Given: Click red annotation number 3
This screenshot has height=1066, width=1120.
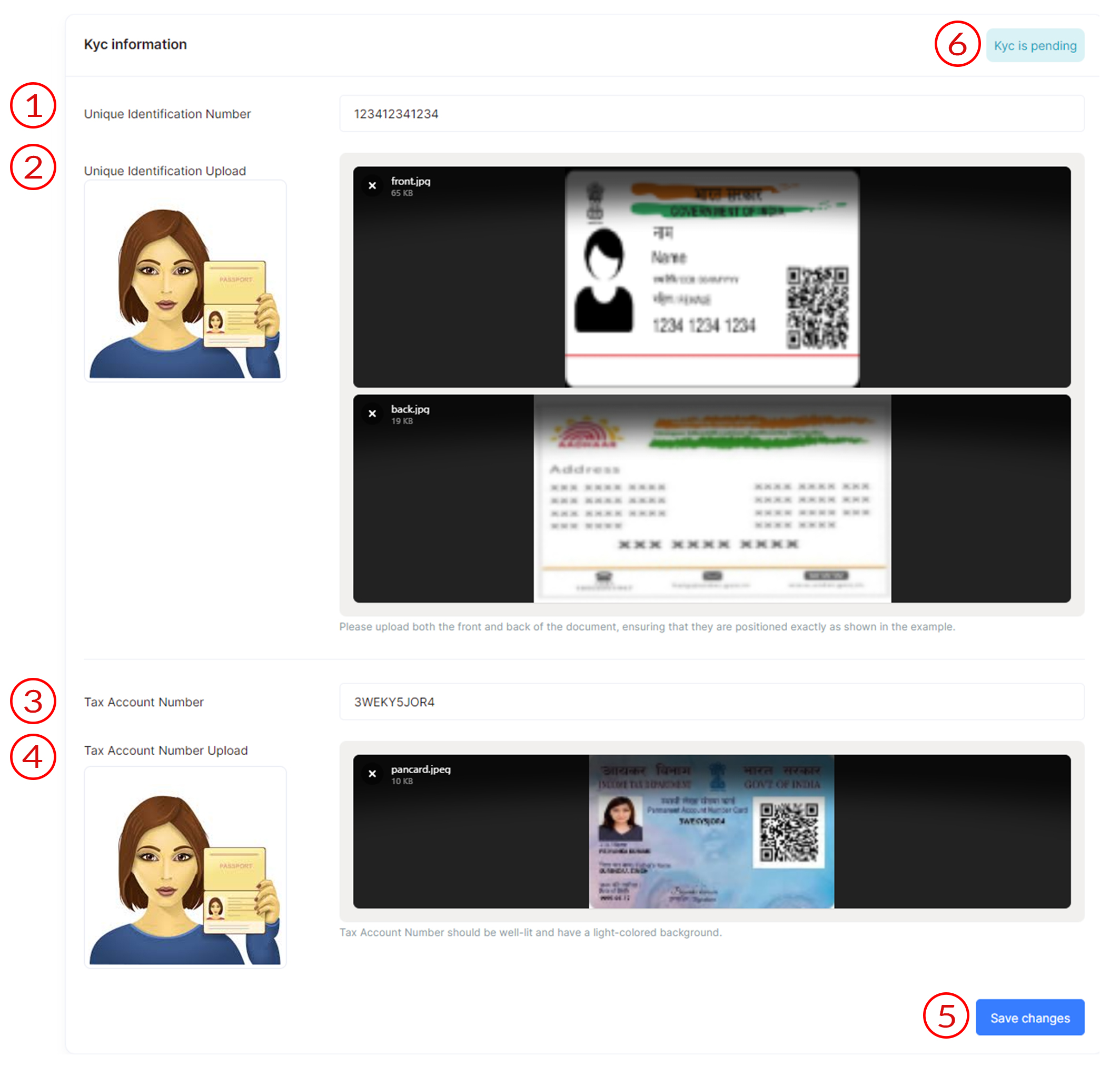Looking at the screenshot, I should (x=34, y=700).
